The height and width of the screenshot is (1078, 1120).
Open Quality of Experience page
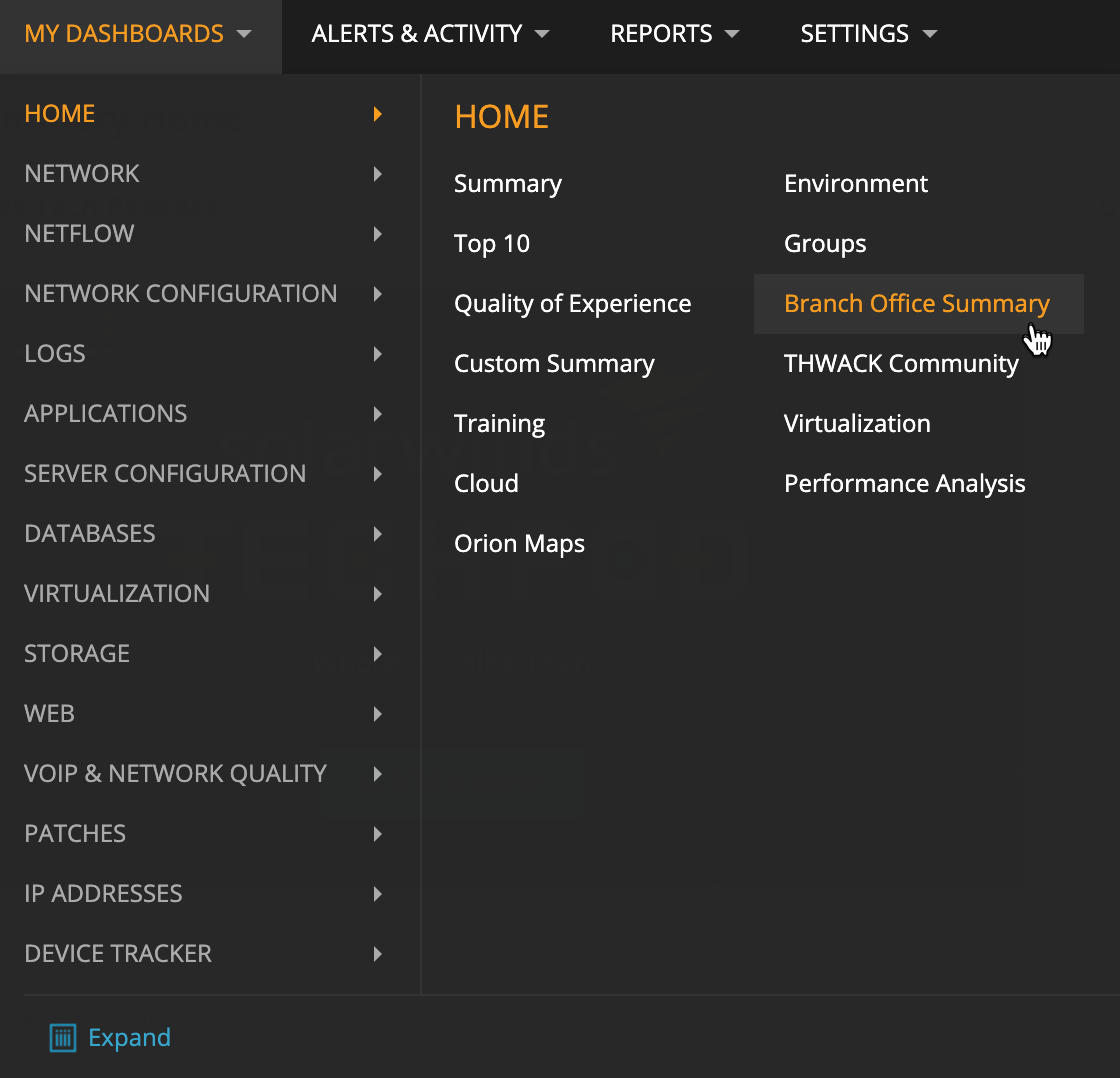tap(572, 304)
